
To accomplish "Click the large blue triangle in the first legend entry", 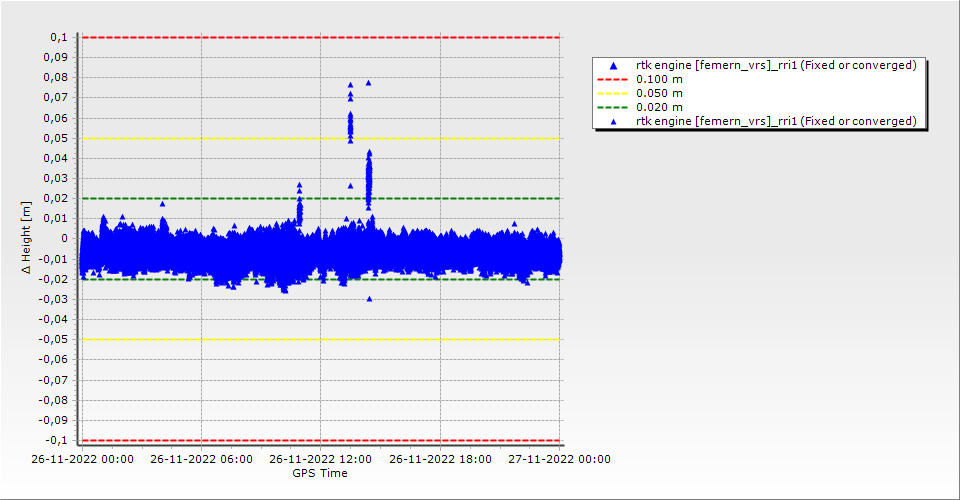I will 614,66.
